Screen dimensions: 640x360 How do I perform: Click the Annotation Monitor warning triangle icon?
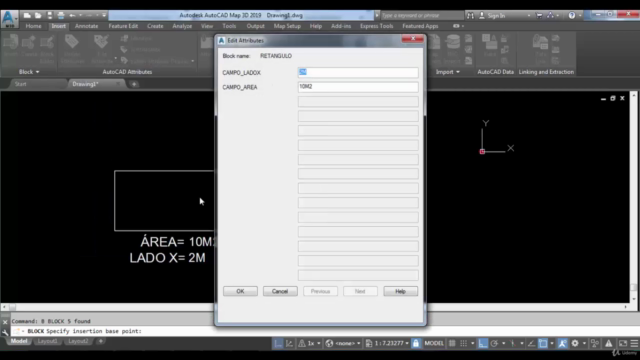[609, 344]
